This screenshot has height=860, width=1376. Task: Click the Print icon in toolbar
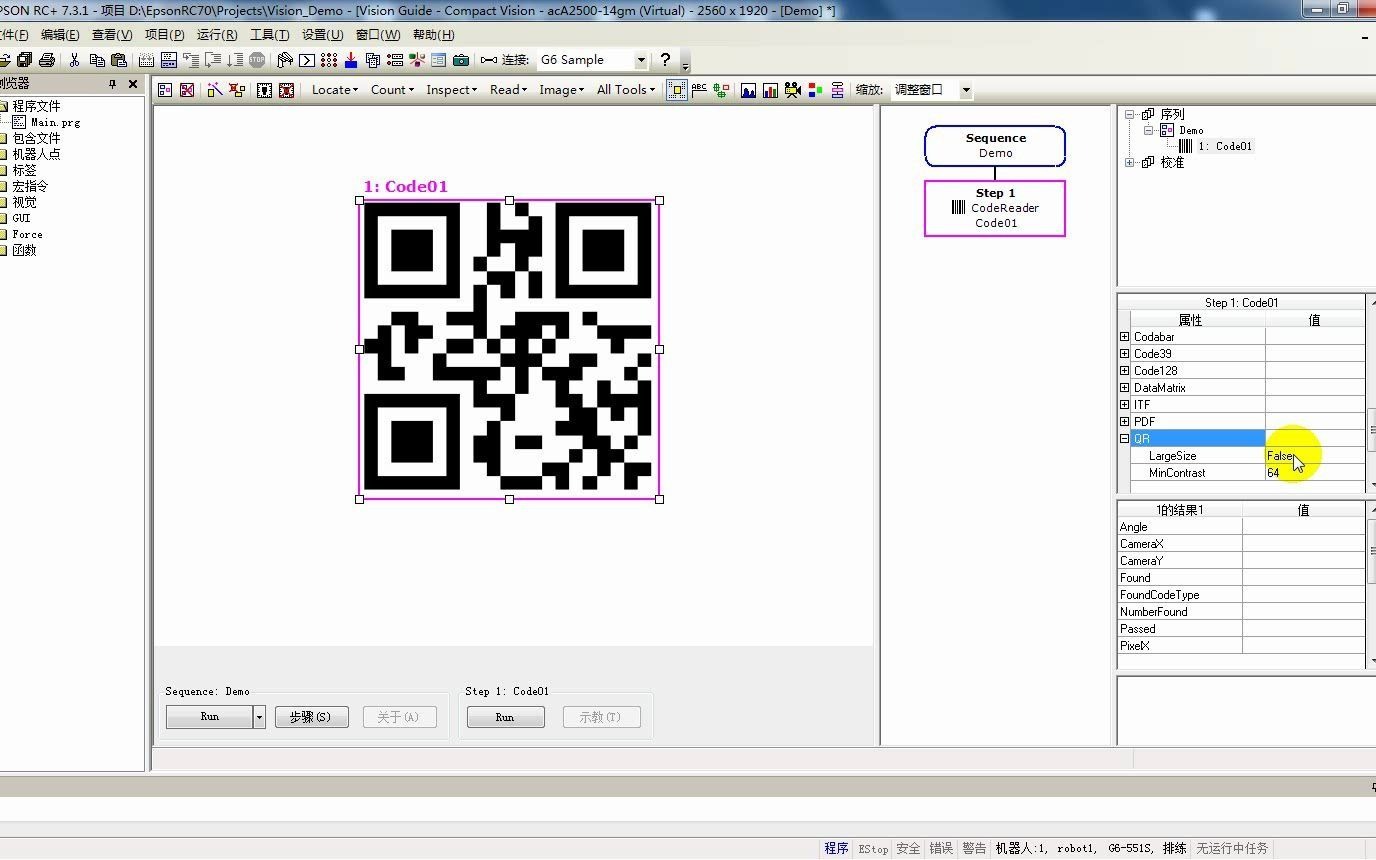[x=46, y=60]
